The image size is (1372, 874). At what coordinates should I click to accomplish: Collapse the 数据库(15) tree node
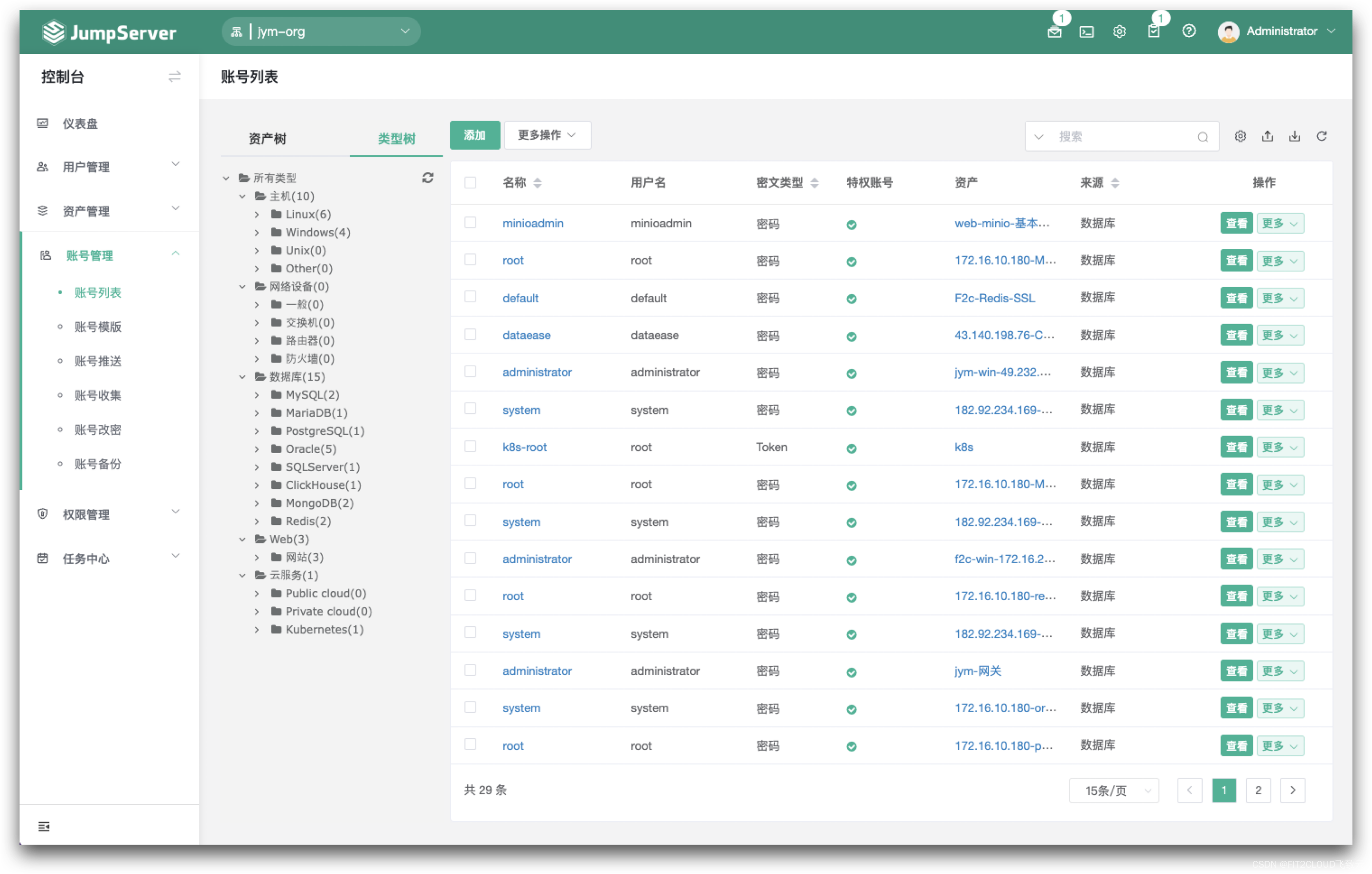click(x=242, y=377)
